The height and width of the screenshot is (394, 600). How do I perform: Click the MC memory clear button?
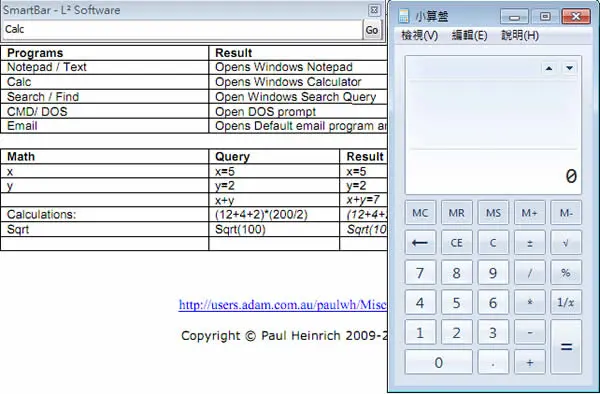(420, 213)
